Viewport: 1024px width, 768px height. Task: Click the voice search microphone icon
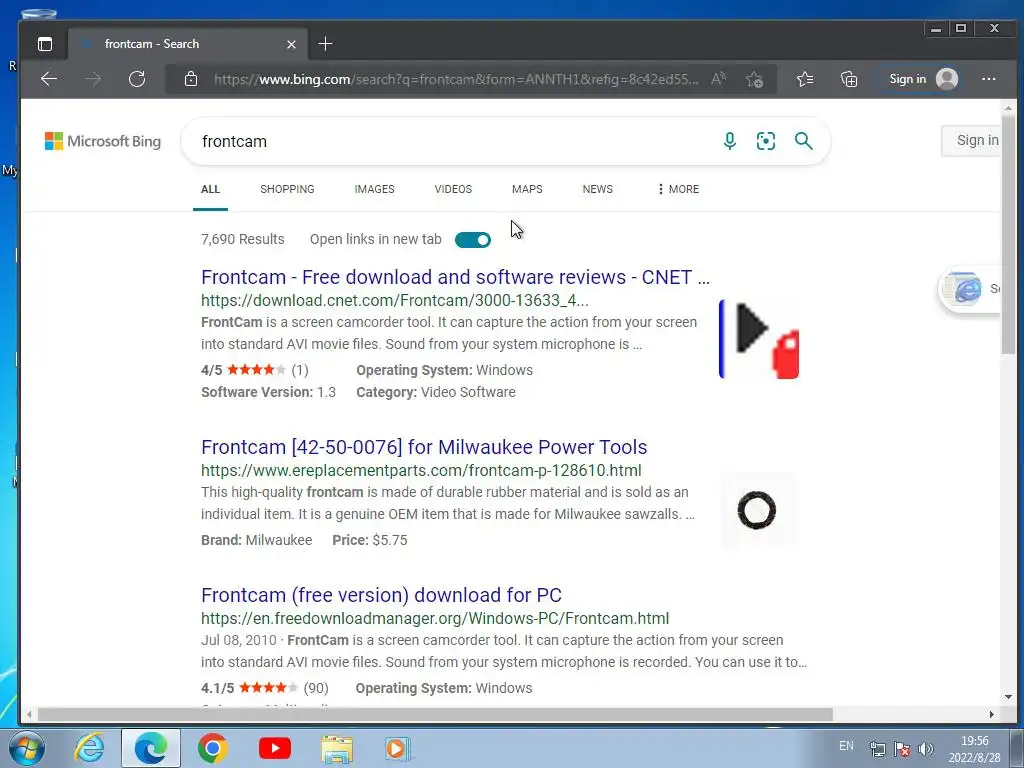pos(729,140)
